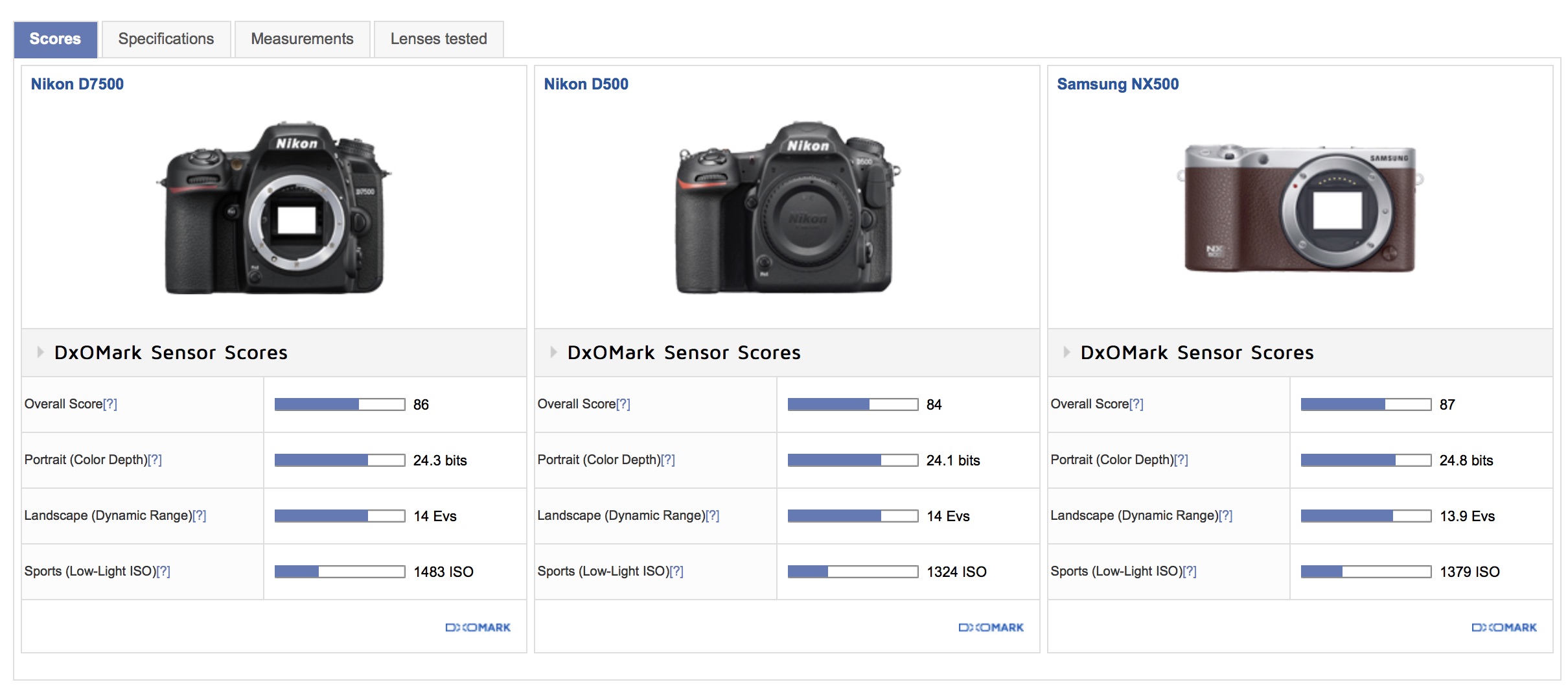This screenshot has width=1568, height=691.
Task: Collapse Nikon D500 DxOMark Sensor Scores triangle
Action: click(553, 352)
